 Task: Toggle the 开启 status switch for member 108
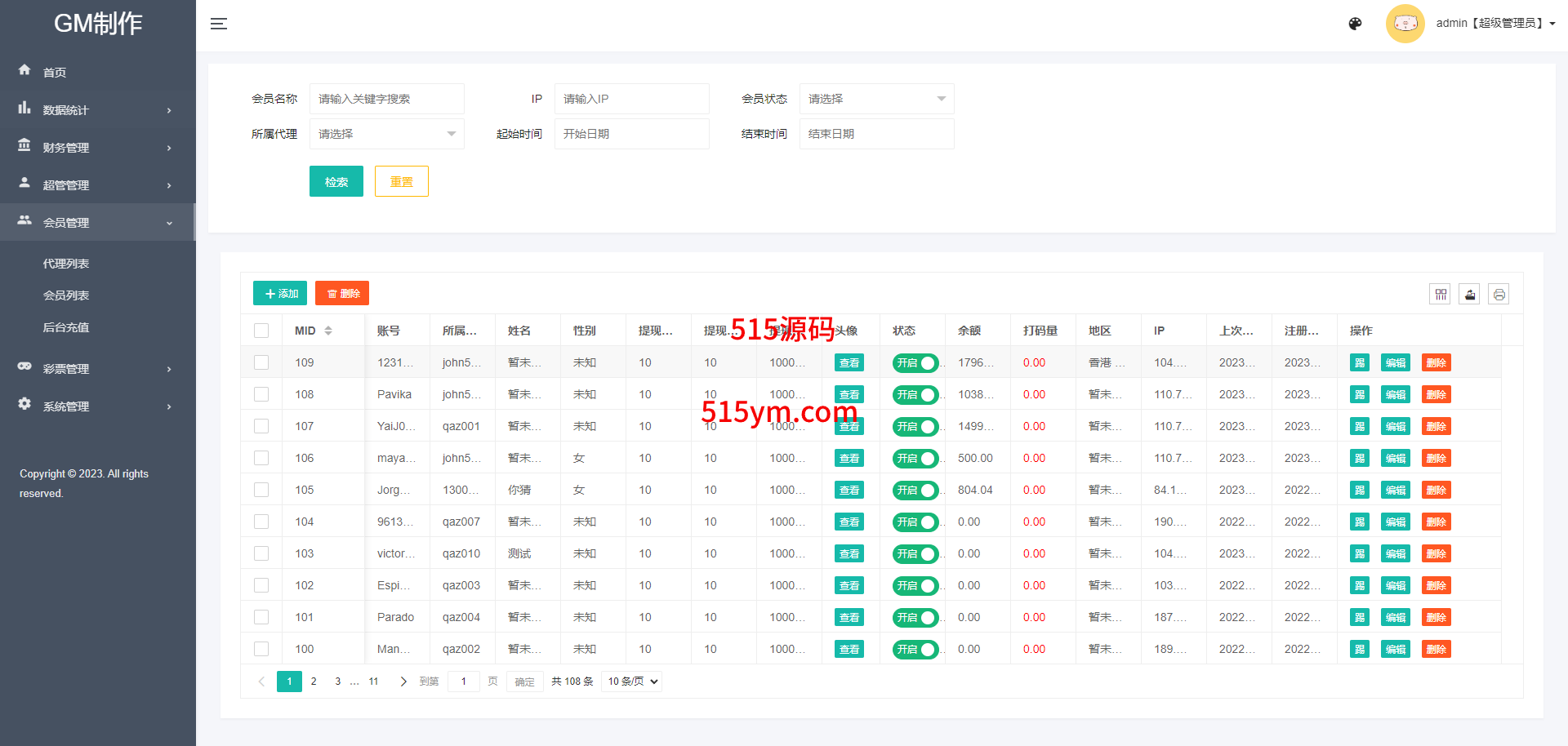(915, 395)
